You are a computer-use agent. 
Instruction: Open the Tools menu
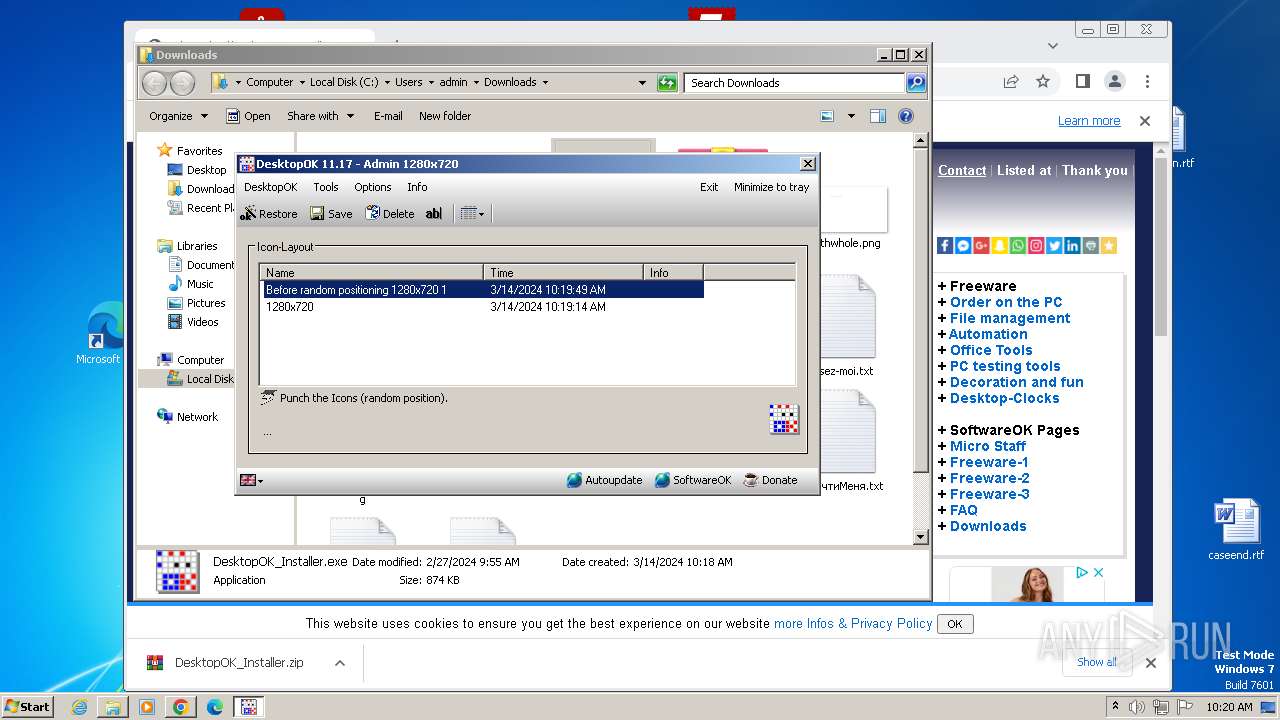326,187
